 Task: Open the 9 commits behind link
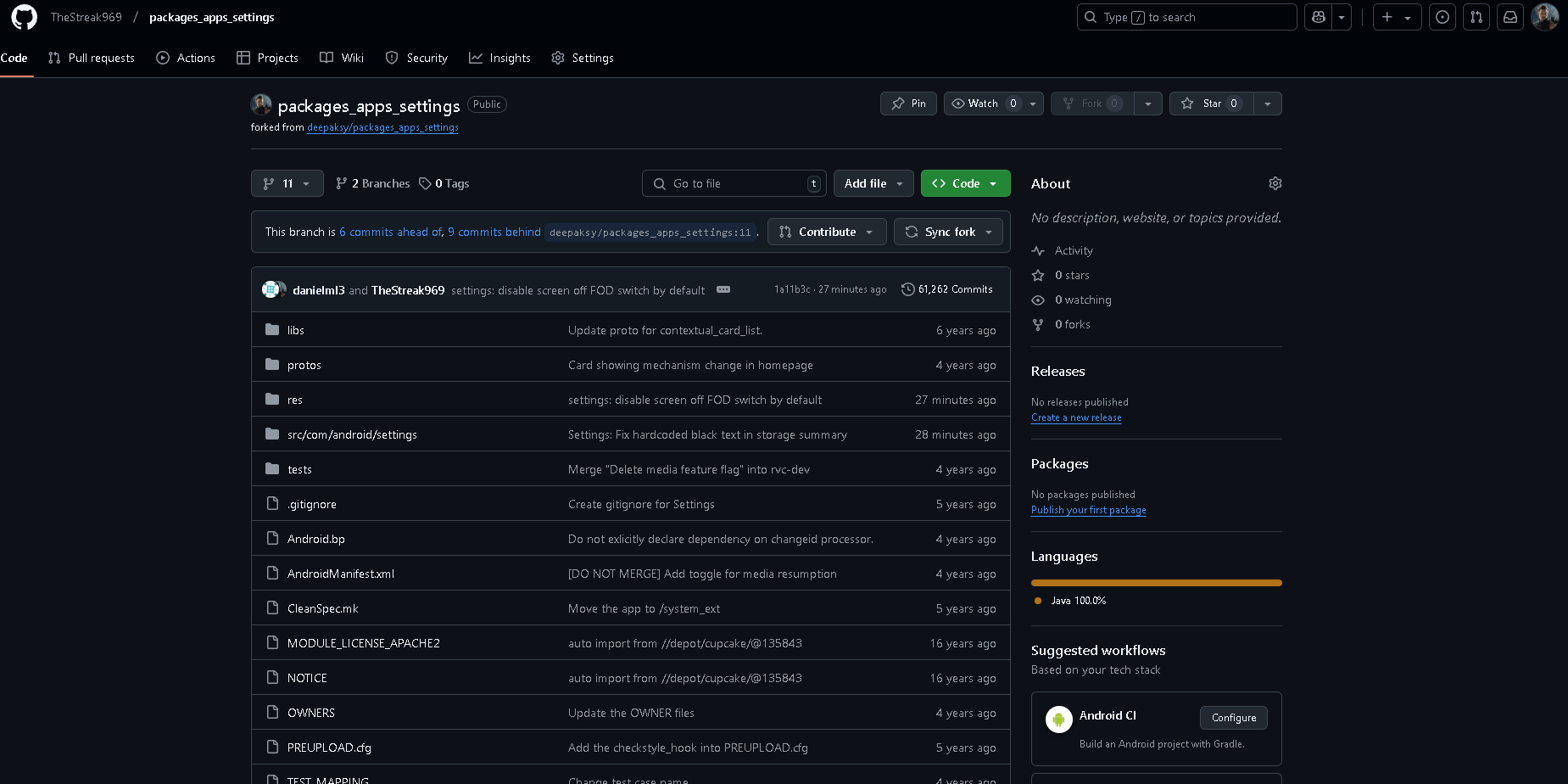coord(494,232)
